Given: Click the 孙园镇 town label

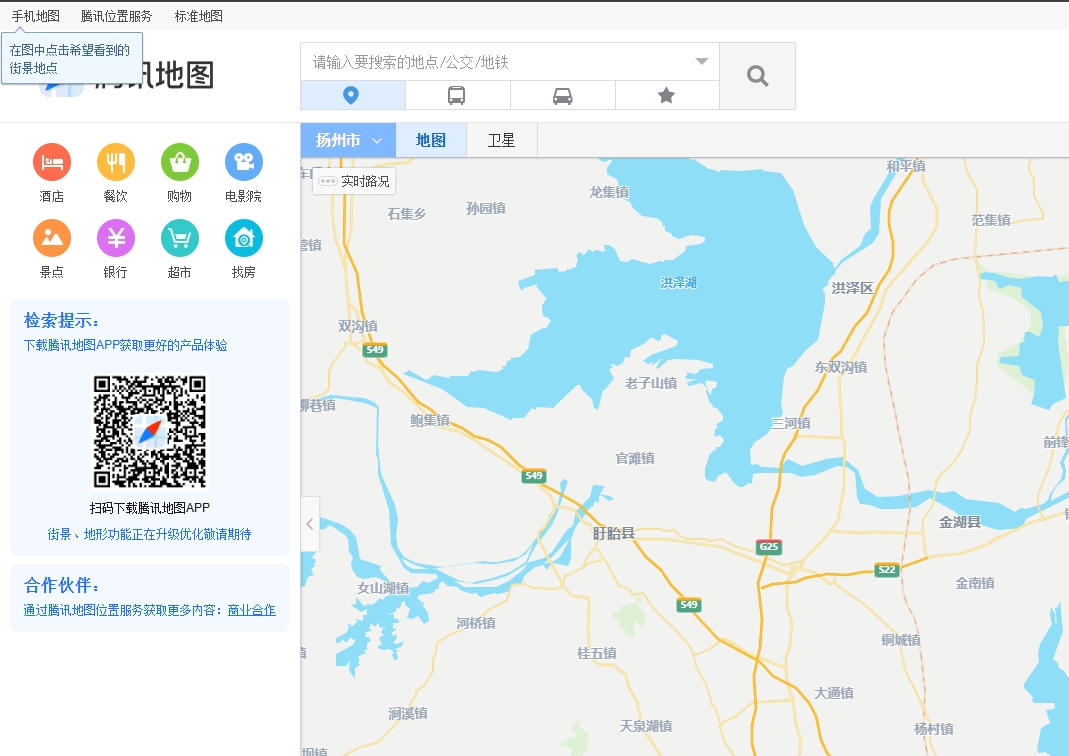Looking at the screenshot, I should 486,209.
